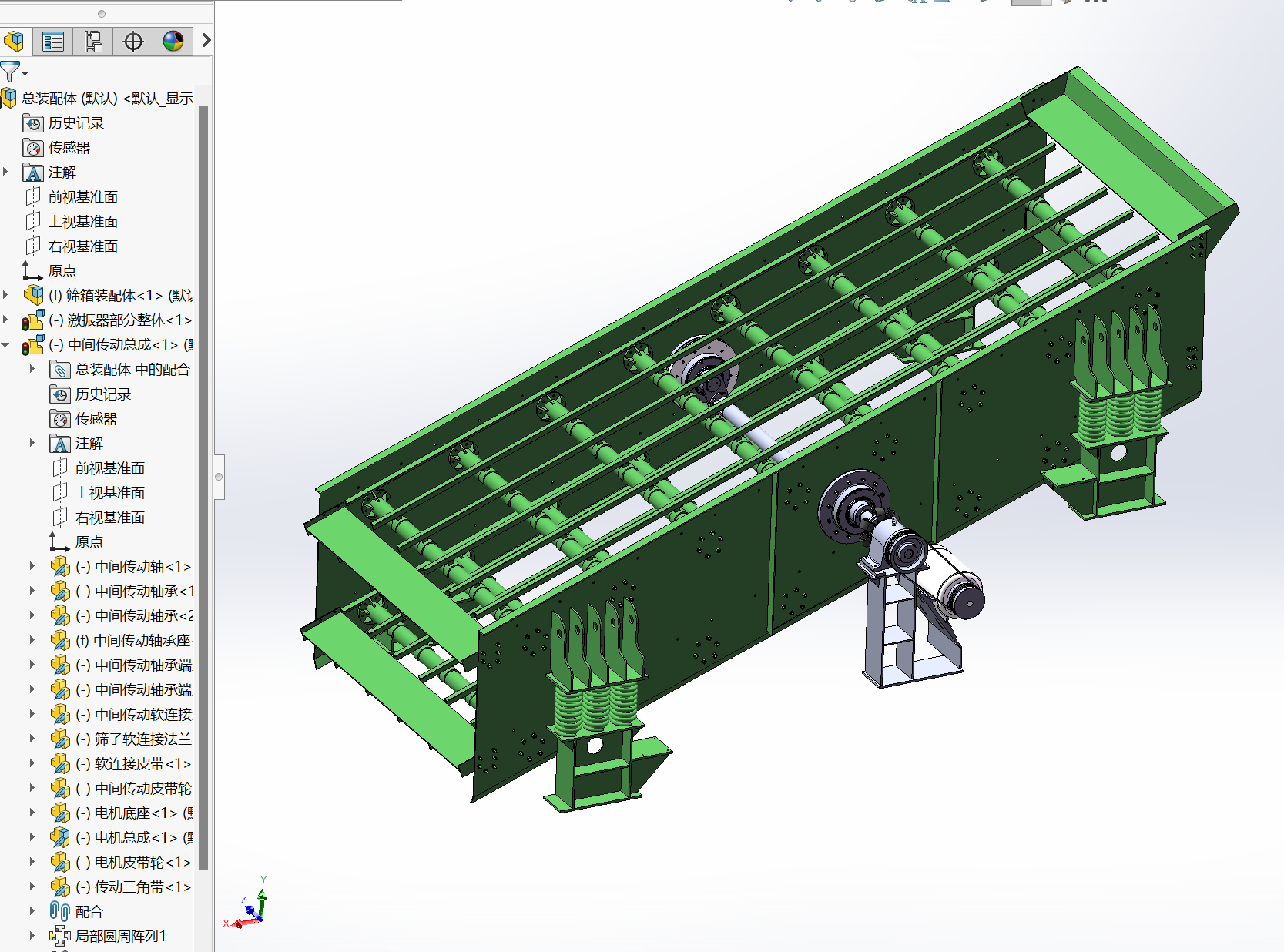Open the DimXpertManager crosshair tab

click(133, 41)
